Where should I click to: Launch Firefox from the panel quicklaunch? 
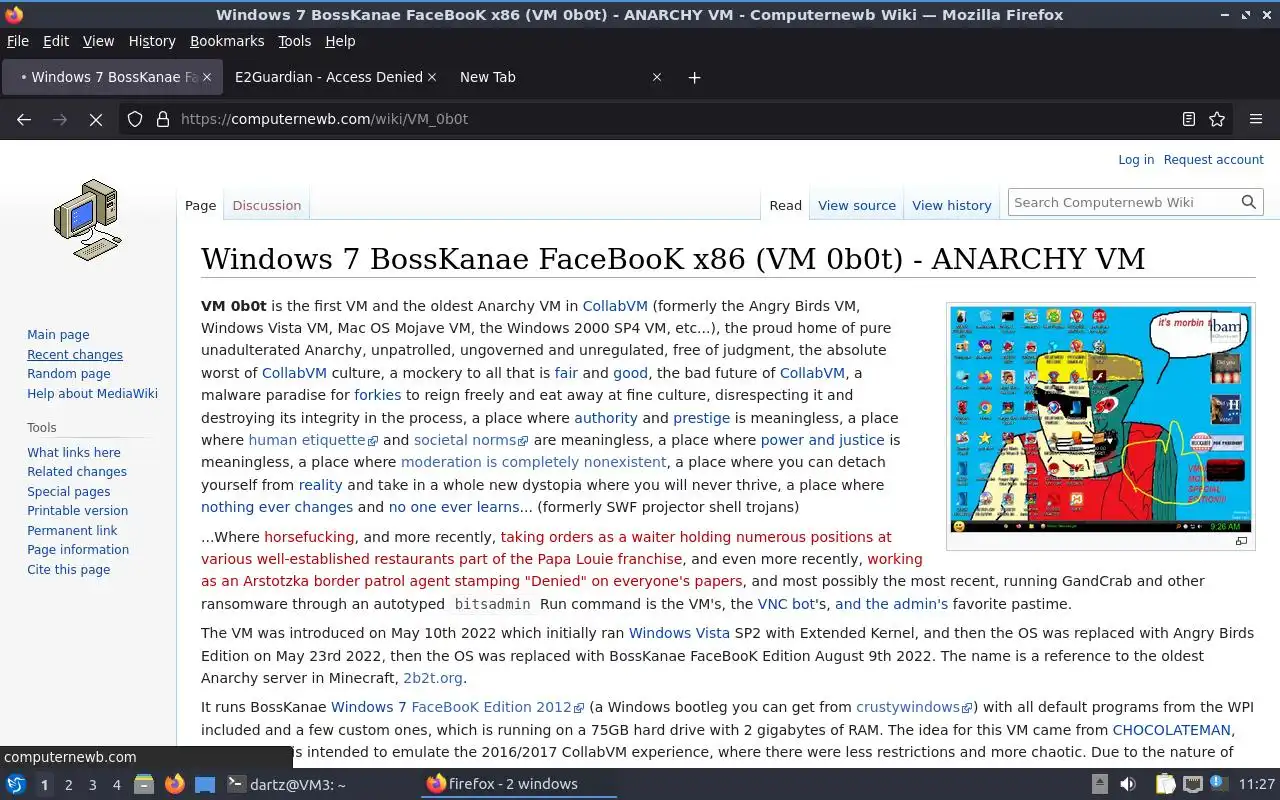click(x=175, y=784)
